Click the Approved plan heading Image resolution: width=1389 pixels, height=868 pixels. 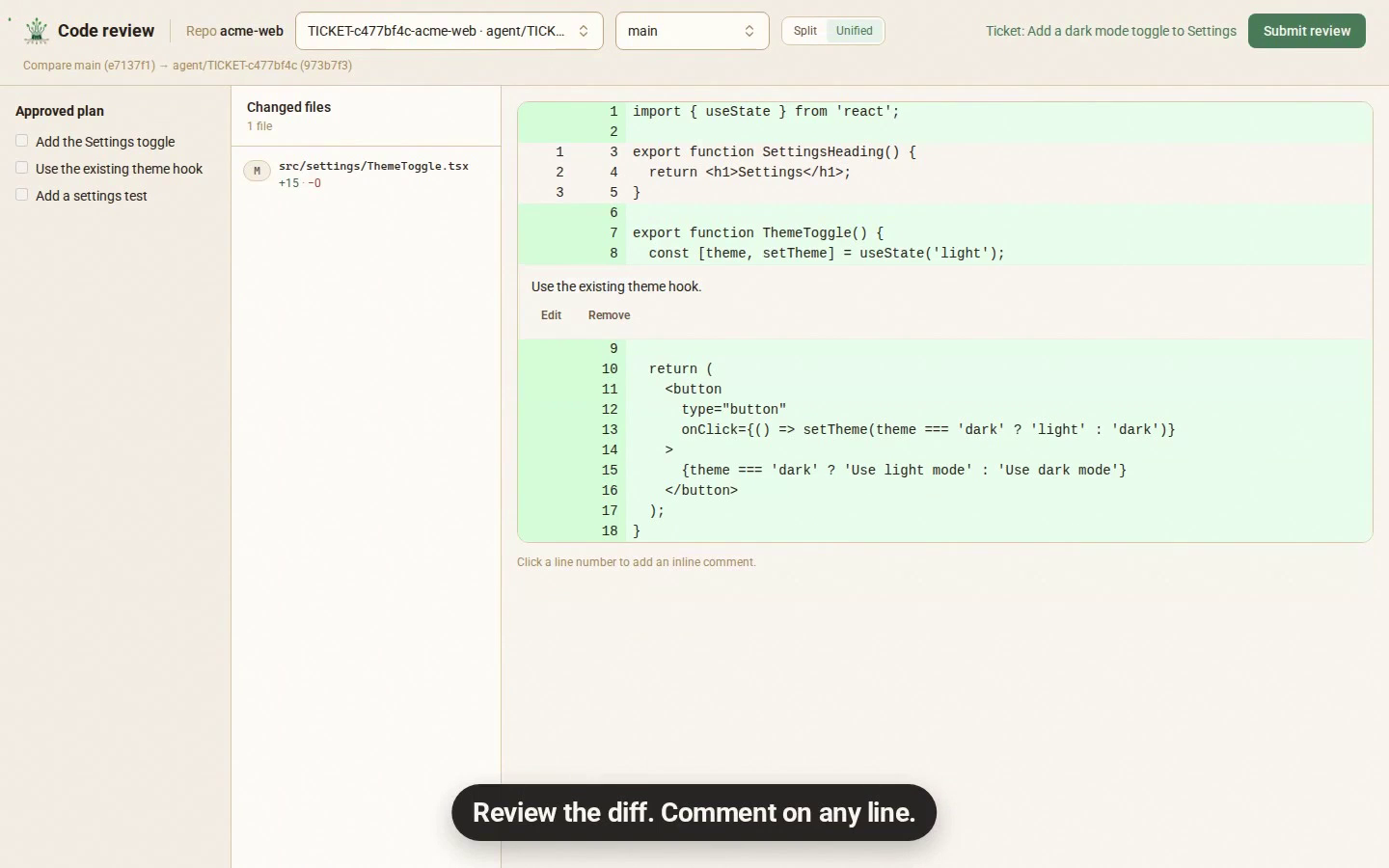[x=60, y=111]
